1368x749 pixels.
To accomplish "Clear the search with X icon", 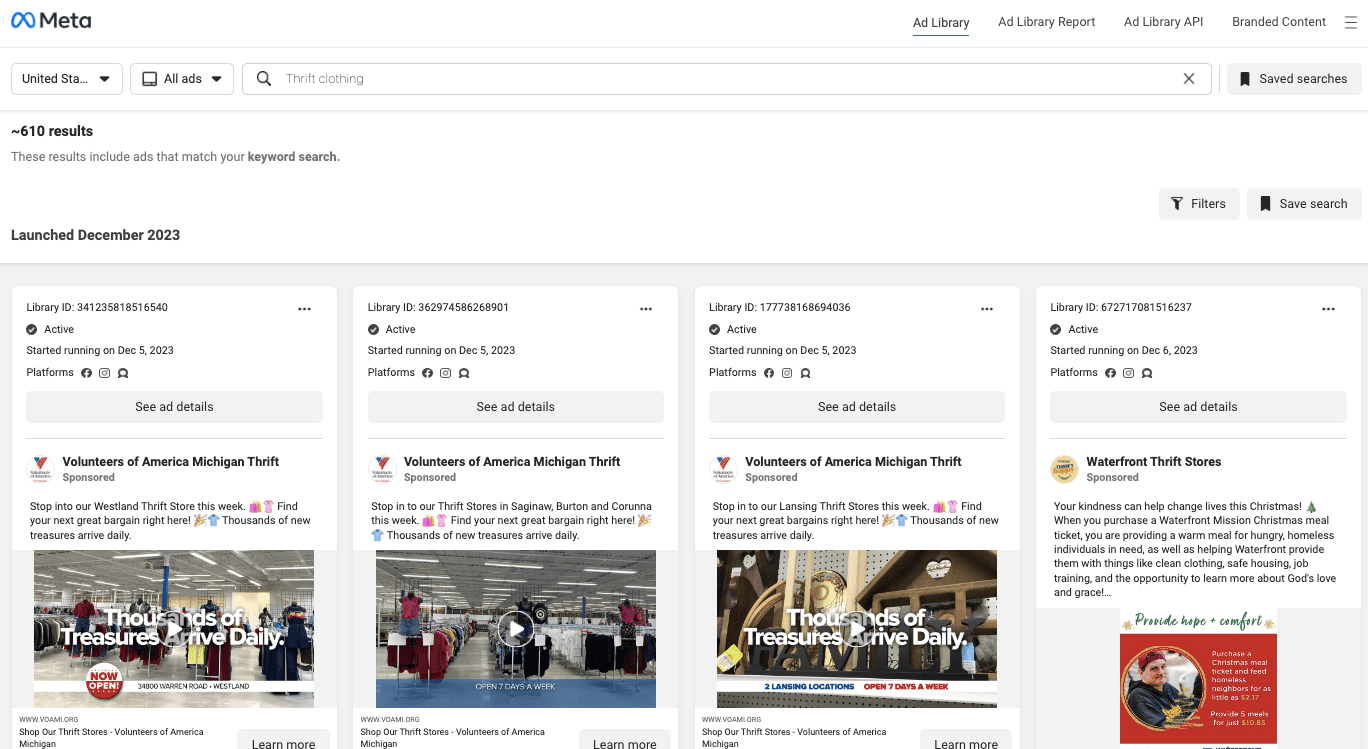I will (1189, 79).
